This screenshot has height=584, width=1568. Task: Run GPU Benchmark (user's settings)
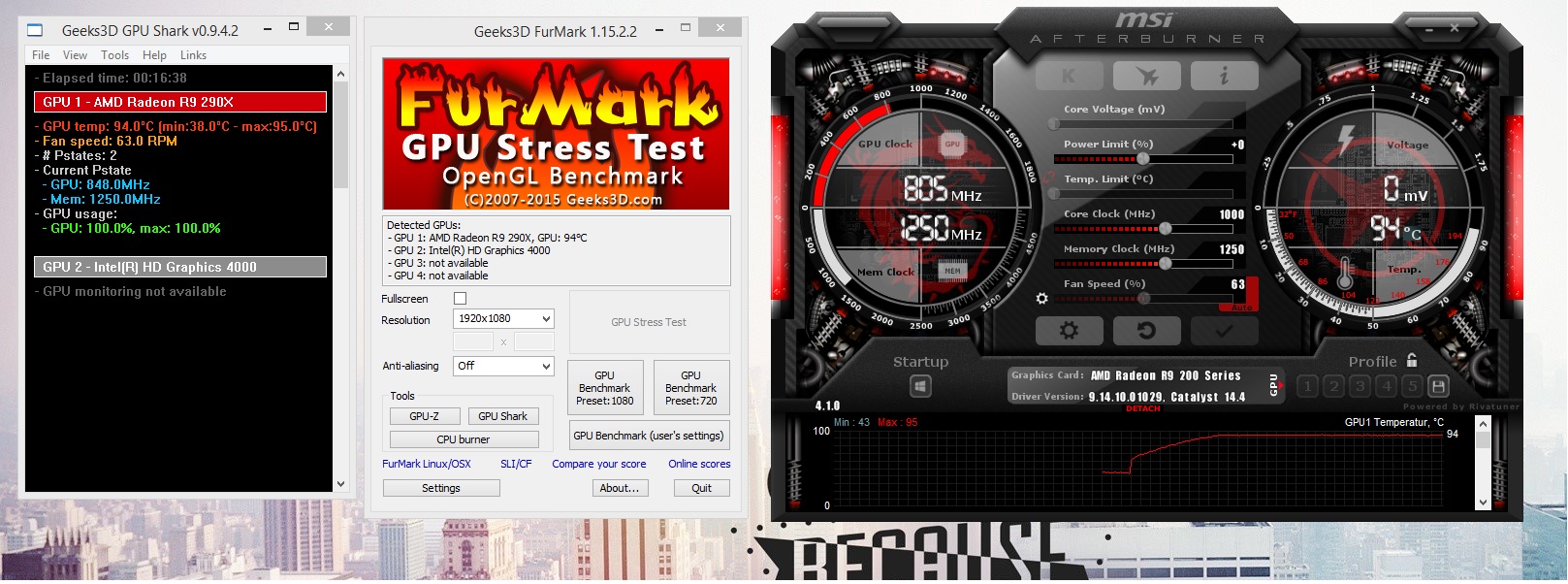pos(649,436)
